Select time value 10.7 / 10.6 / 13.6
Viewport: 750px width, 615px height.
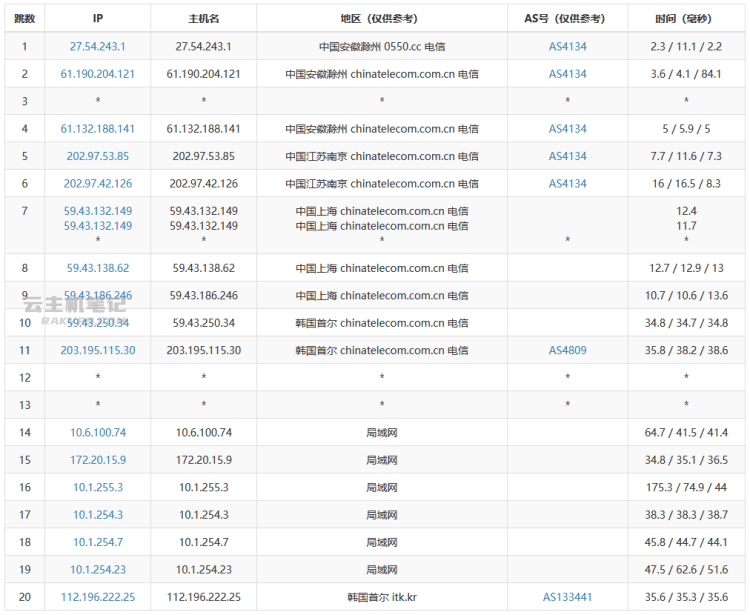(686, 295)
